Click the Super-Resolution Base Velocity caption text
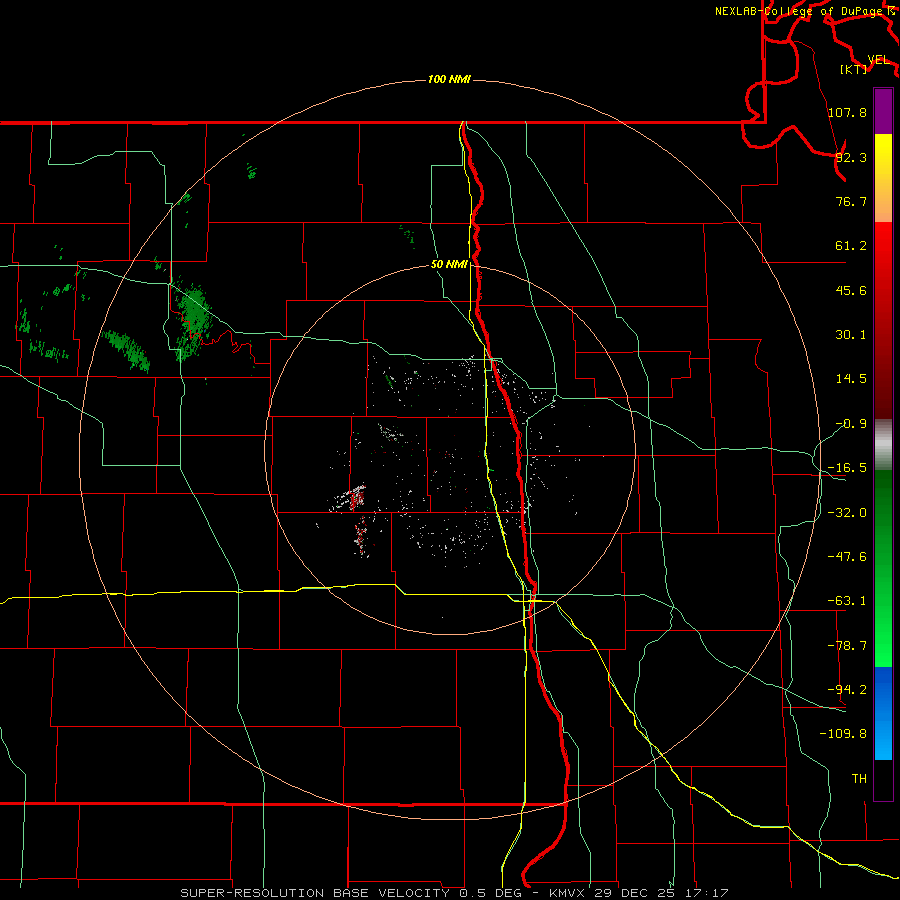The width and height of the screenshot is (900, 900). click(455, 893)
